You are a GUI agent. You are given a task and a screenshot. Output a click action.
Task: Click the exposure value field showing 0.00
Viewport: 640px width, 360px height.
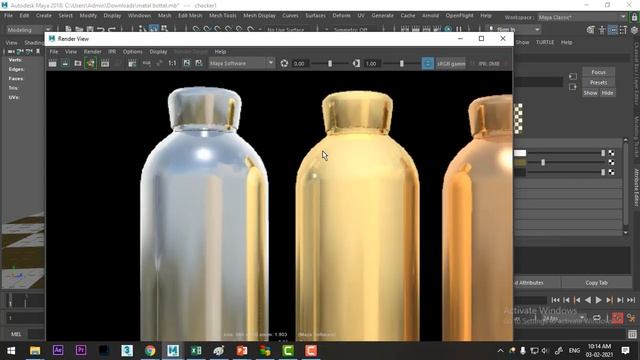point(300,64)
